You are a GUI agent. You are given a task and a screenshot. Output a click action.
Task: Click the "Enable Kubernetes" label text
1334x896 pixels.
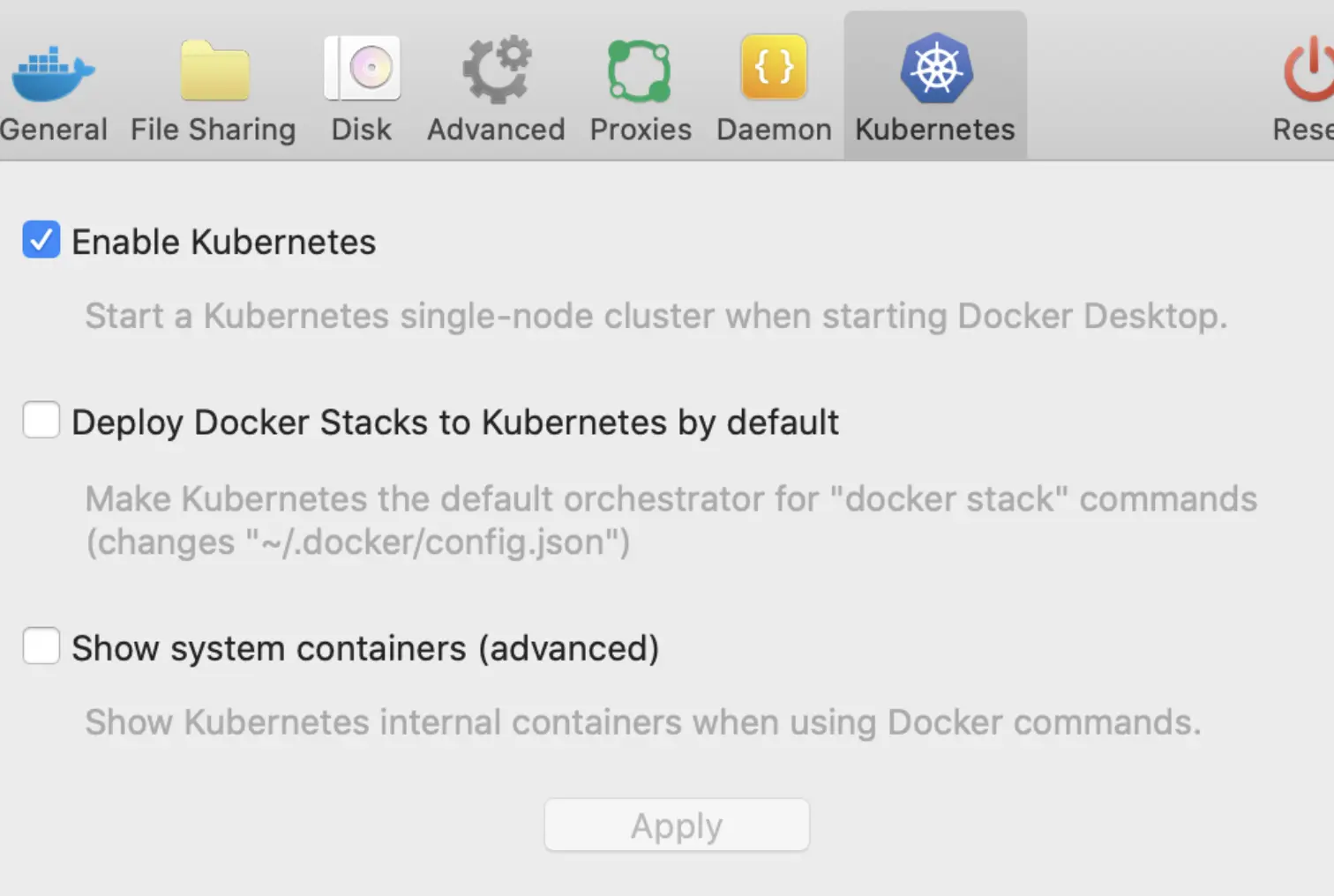pos(223,243)
